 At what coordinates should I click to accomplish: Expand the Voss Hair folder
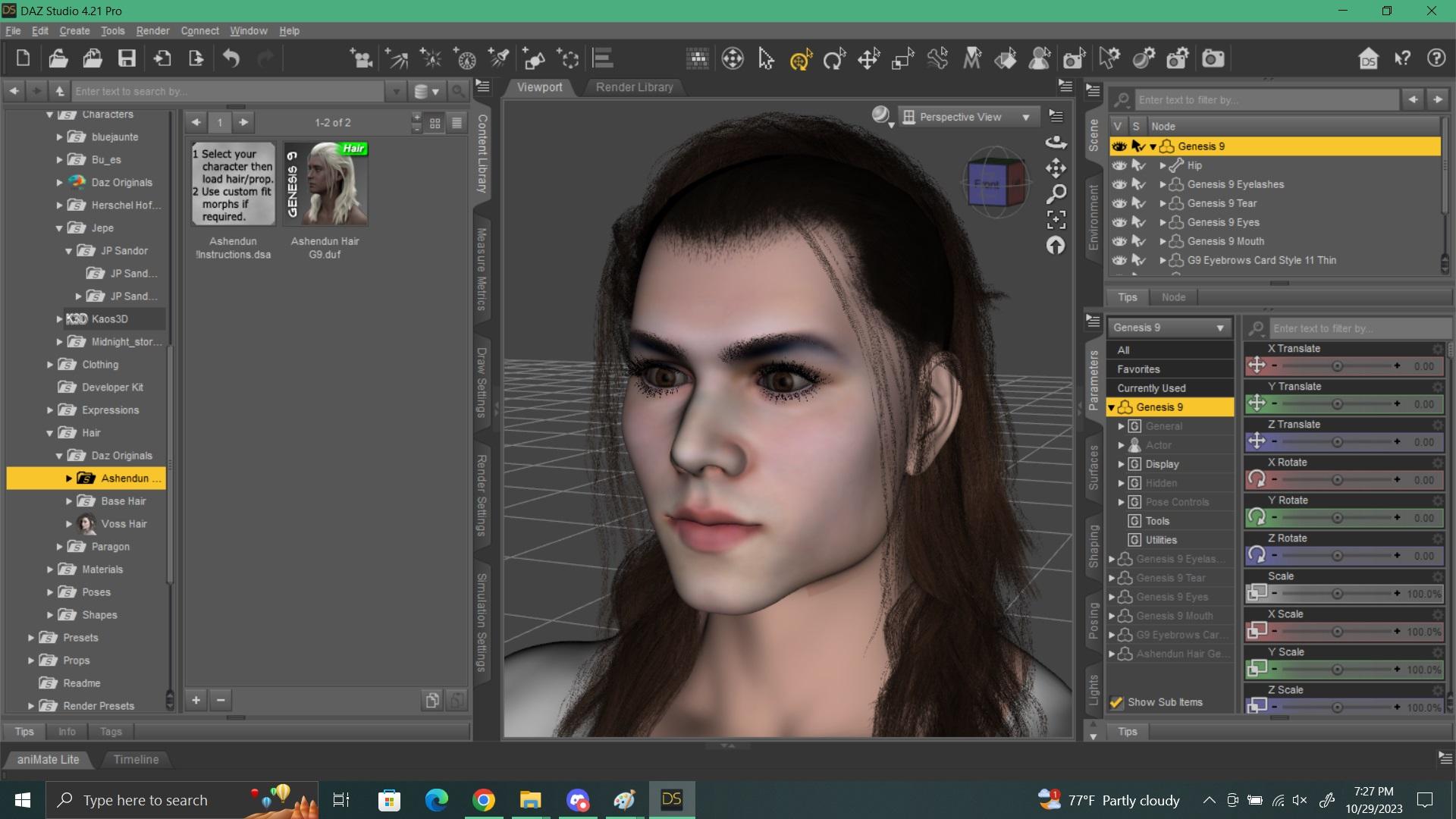[x=69, y=524]
